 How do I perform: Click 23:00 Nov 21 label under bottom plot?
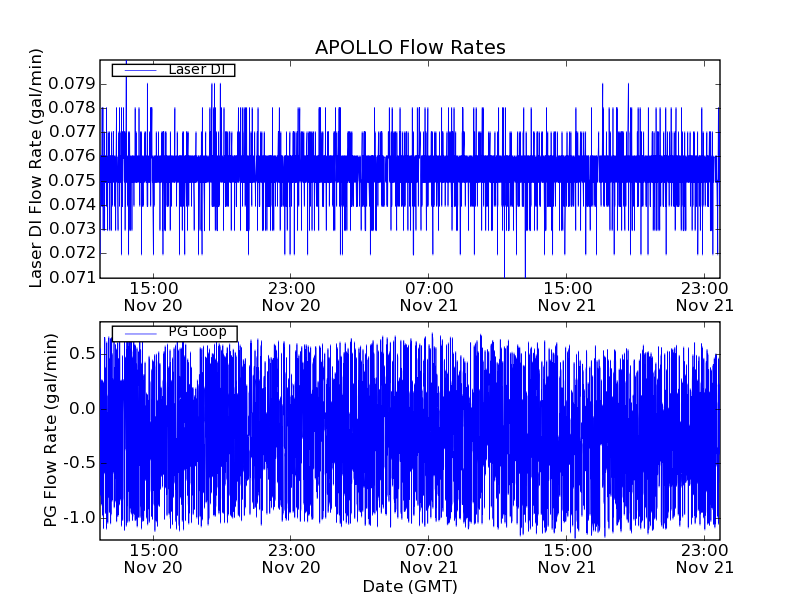tap(705, 559)
